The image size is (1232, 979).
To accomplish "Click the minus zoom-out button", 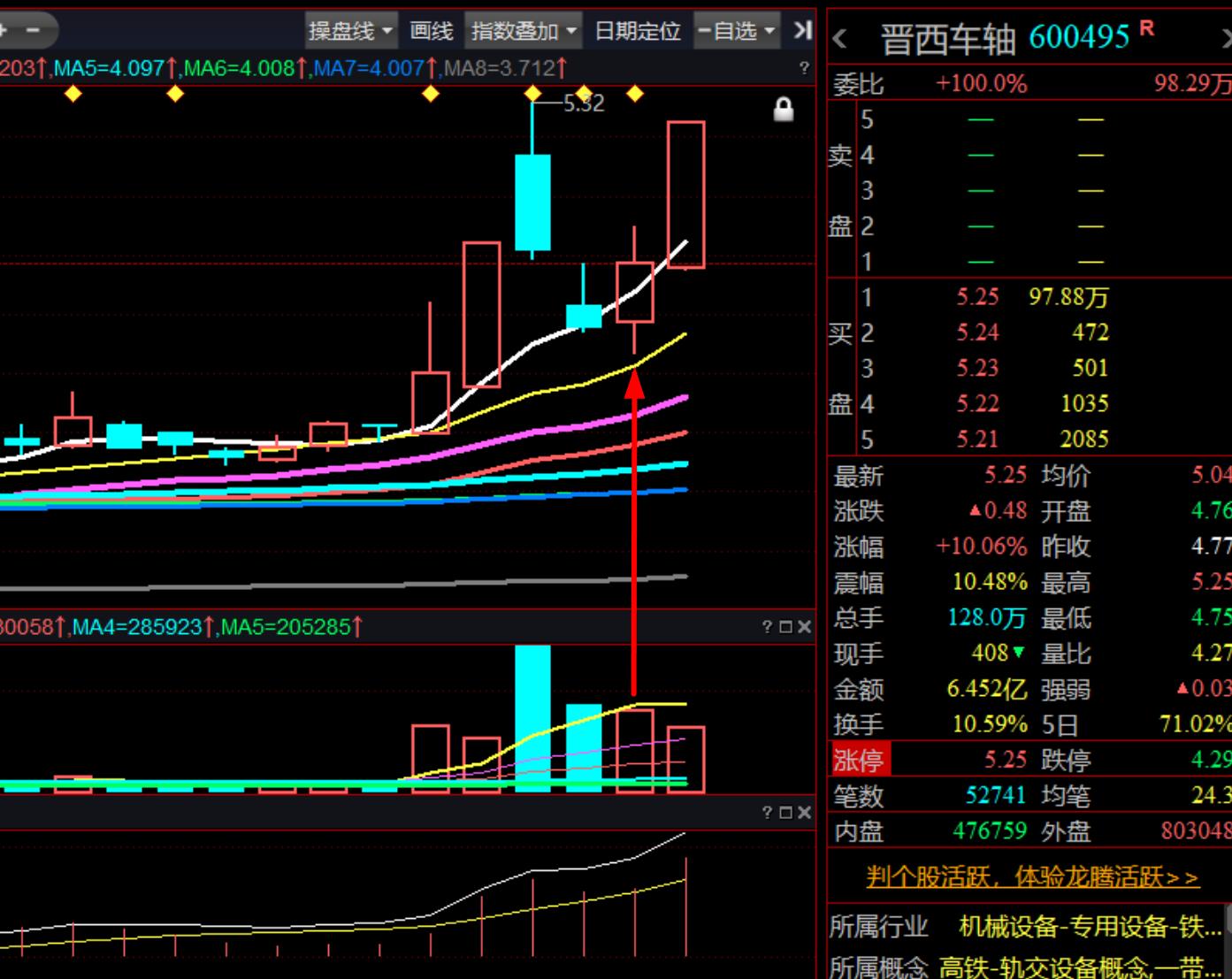I will (x=34, y=31).
